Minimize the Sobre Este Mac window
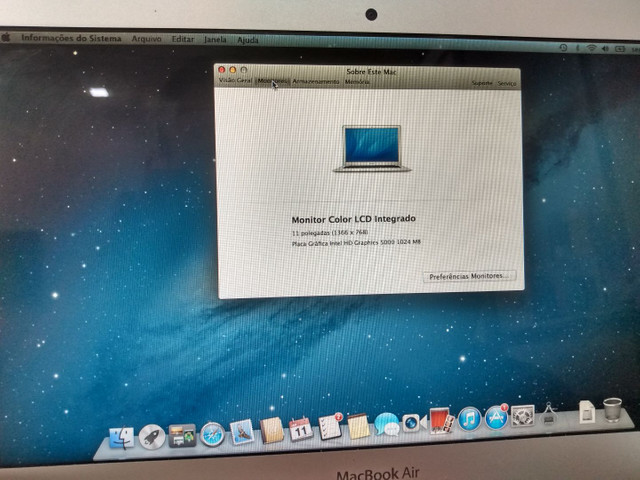The height and width of the screenshot is (480, 640). [233, 70]
